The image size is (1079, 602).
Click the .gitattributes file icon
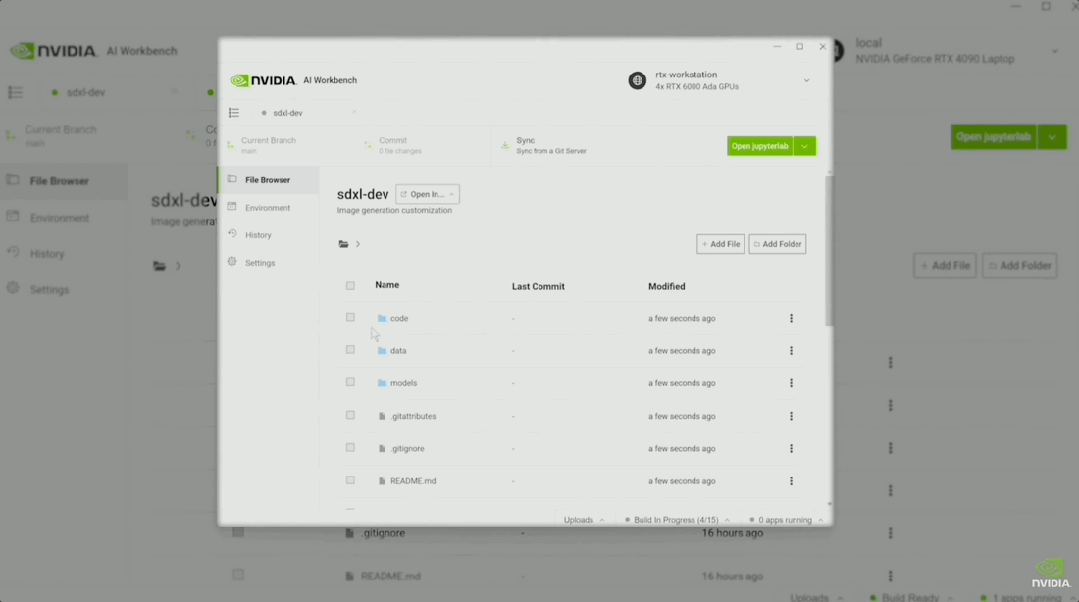382,416
